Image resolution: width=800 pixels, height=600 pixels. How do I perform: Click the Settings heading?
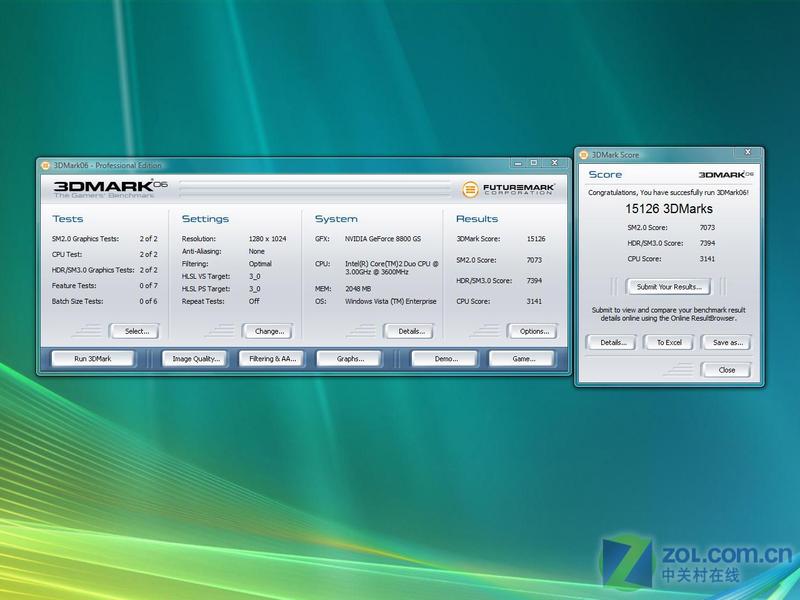click(205, 219)
